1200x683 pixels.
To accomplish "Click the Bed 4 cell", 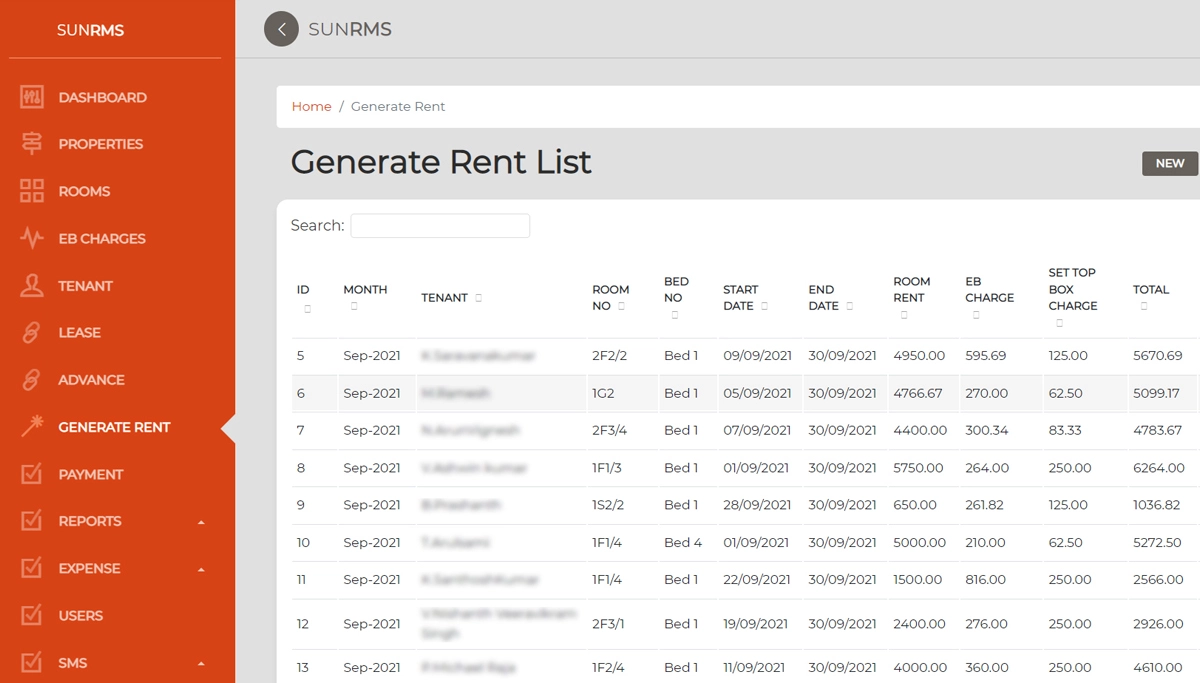I will point(683,542).
